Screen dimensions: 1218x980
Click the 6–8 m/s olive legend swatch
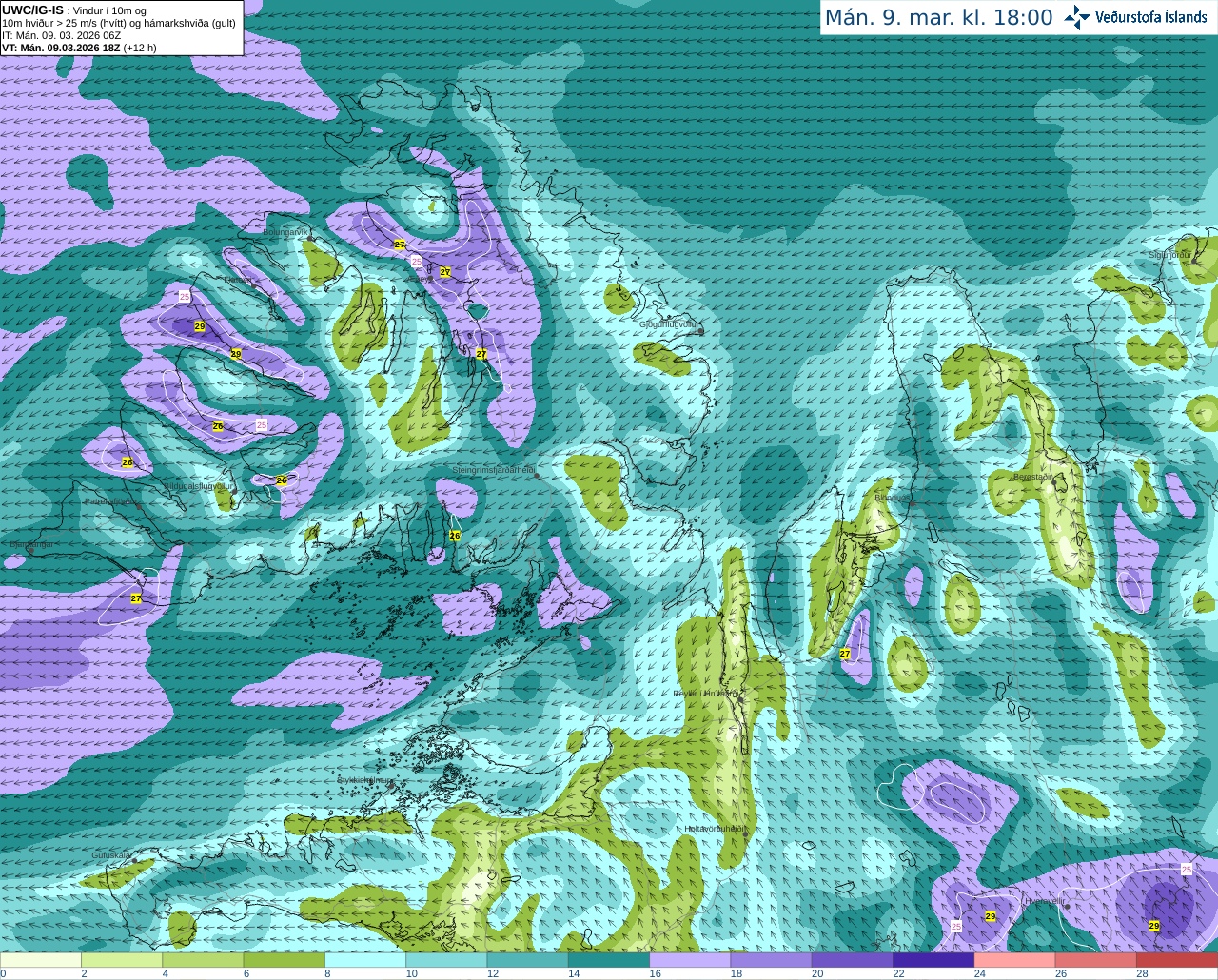coord(285,960)
